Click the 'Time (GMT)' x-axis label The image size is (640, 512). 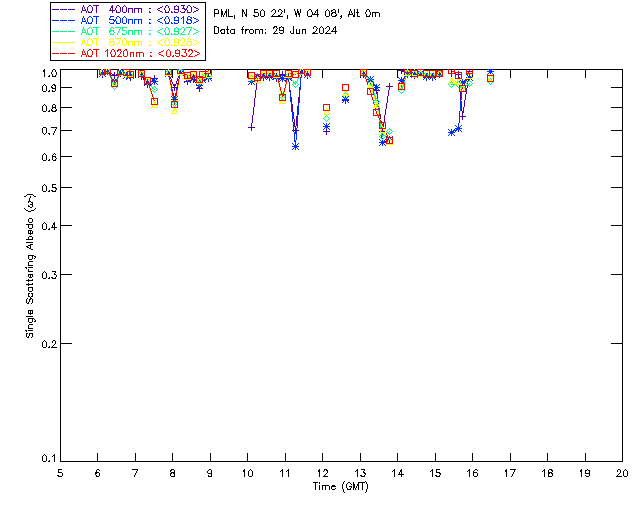341,486
